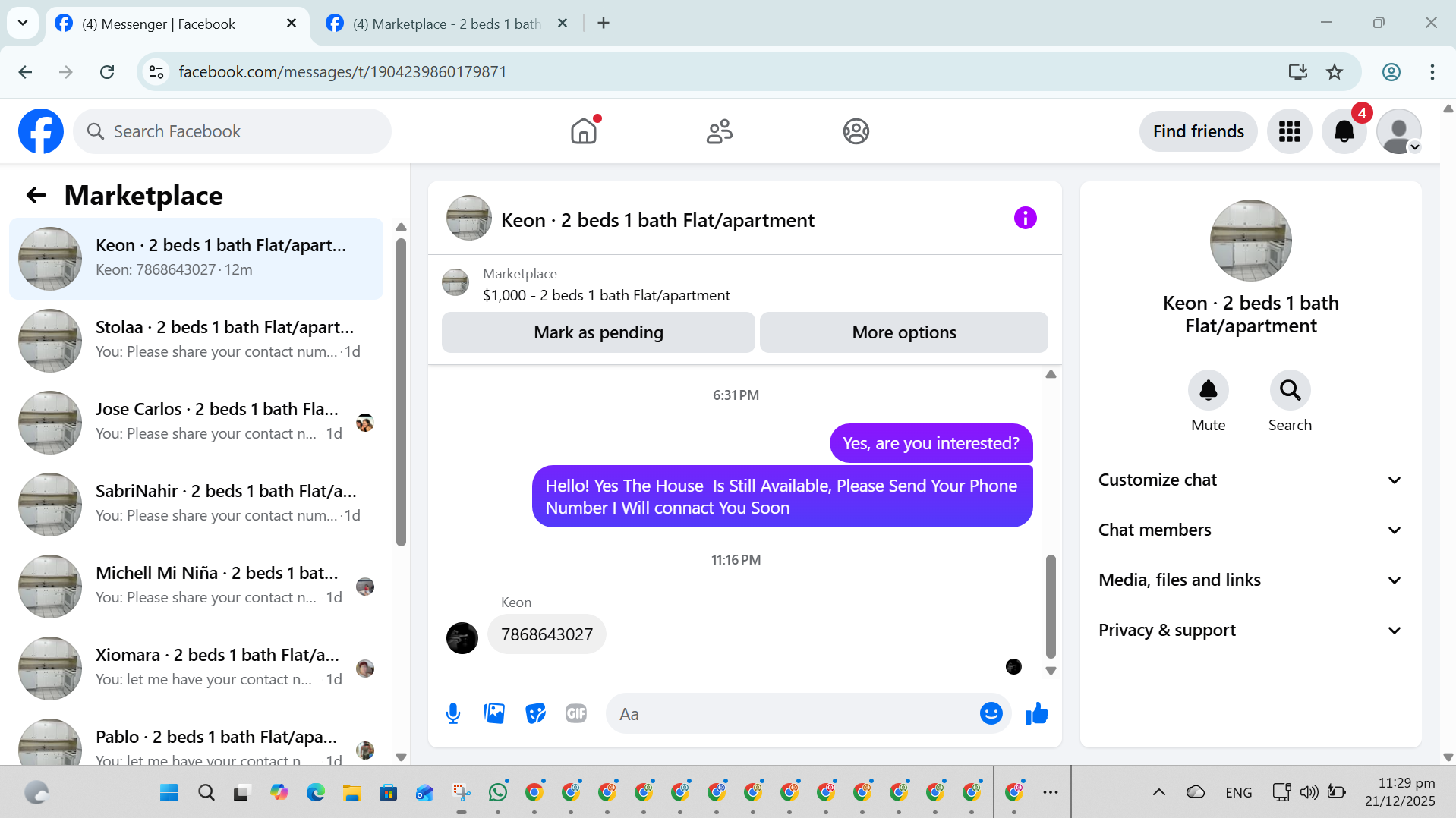Open the GIF picker icon
Image resolution: width=1456 pixels, height=818 pixels.
576,713
